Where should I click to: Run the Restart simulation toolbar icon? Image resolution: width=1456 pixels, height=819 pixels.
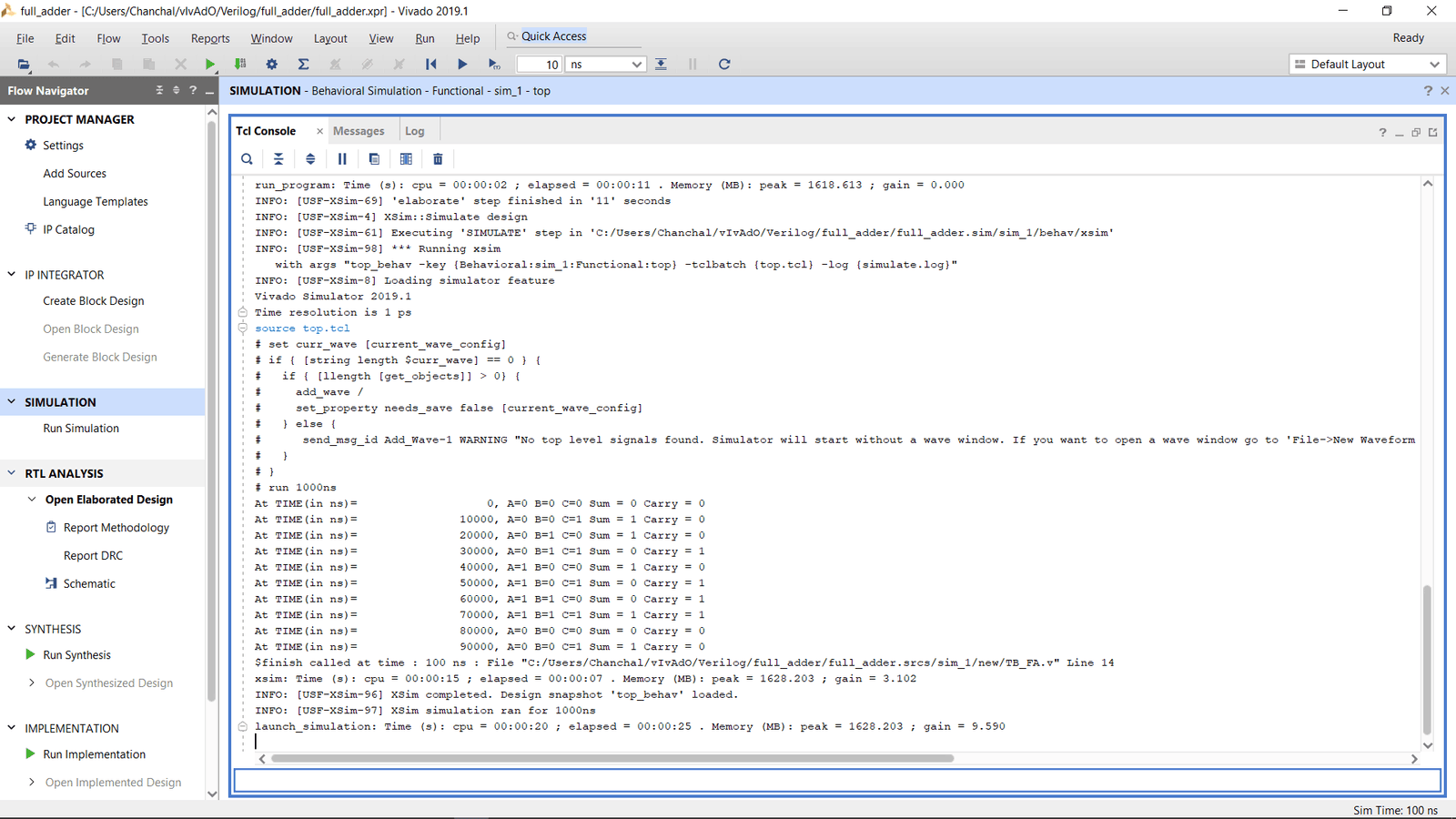click(x=431, y=64)
